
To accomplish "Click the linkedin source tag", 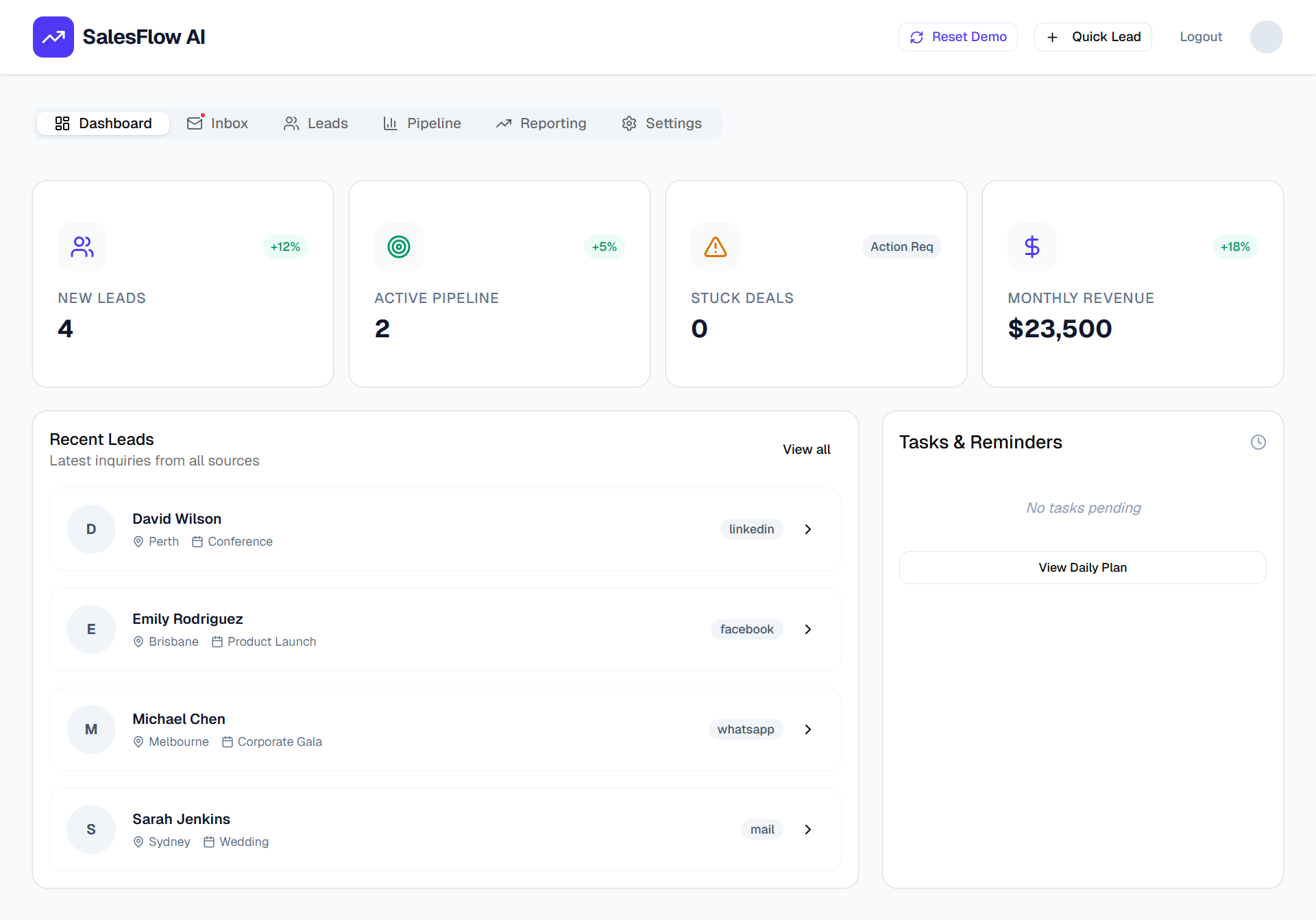I will (752, 529).
